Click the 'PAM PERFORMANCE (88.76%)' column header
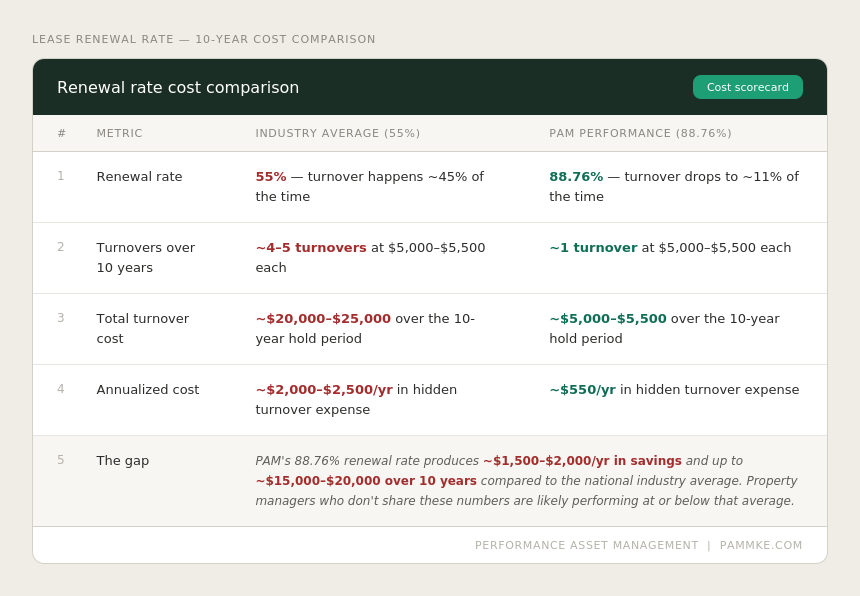This screenshot has height=596, width=860. pyautogui.click(x=641, y=133)
